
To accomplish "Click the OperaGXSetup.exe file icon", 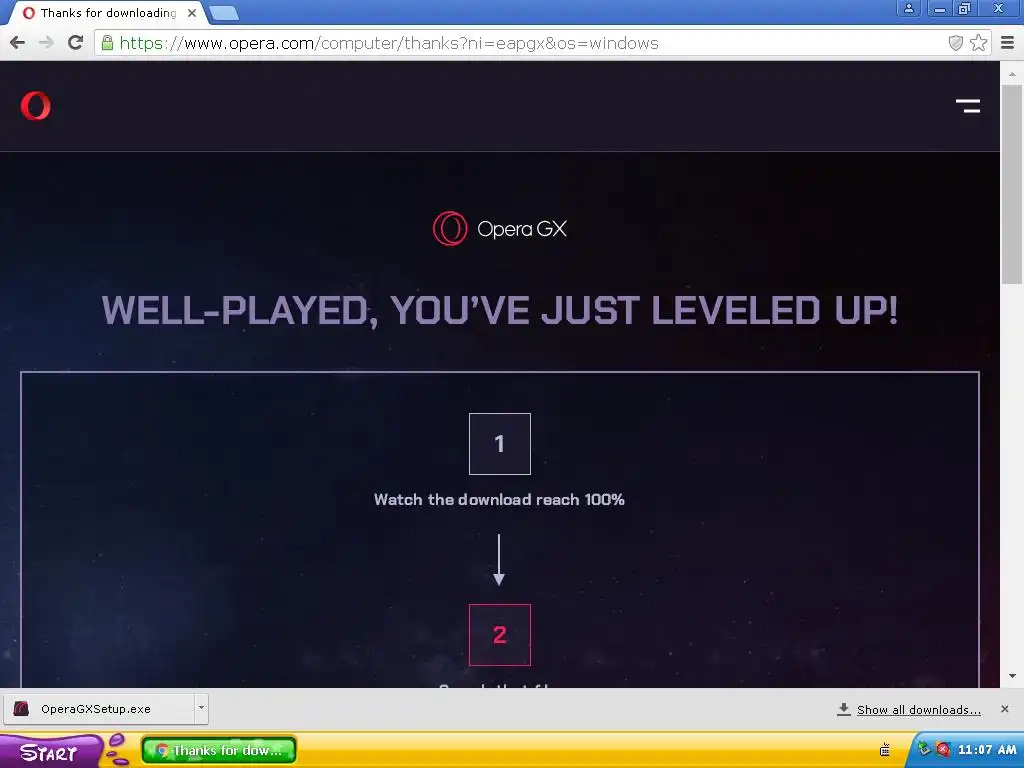I will [x=22, y=709].
